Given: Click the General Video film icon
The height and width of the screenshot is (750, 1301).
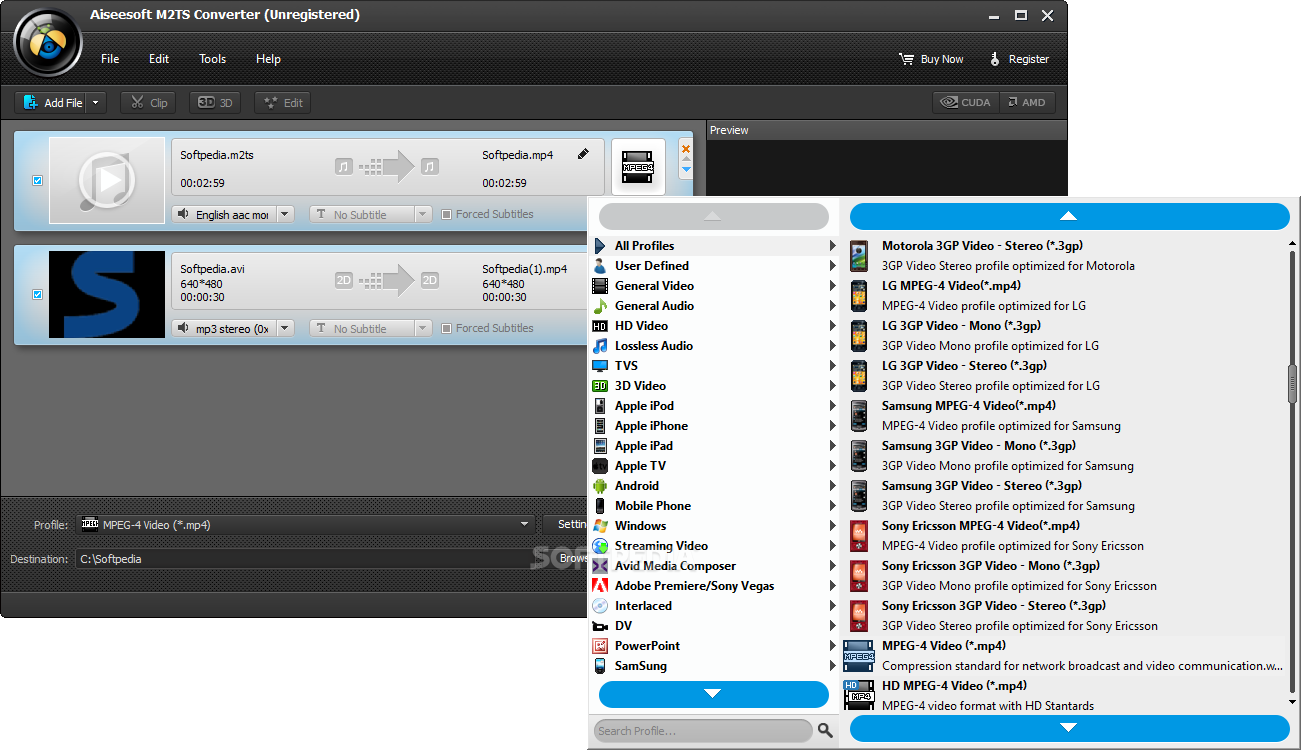Looking at the screenshot, I should click(600, 286).
